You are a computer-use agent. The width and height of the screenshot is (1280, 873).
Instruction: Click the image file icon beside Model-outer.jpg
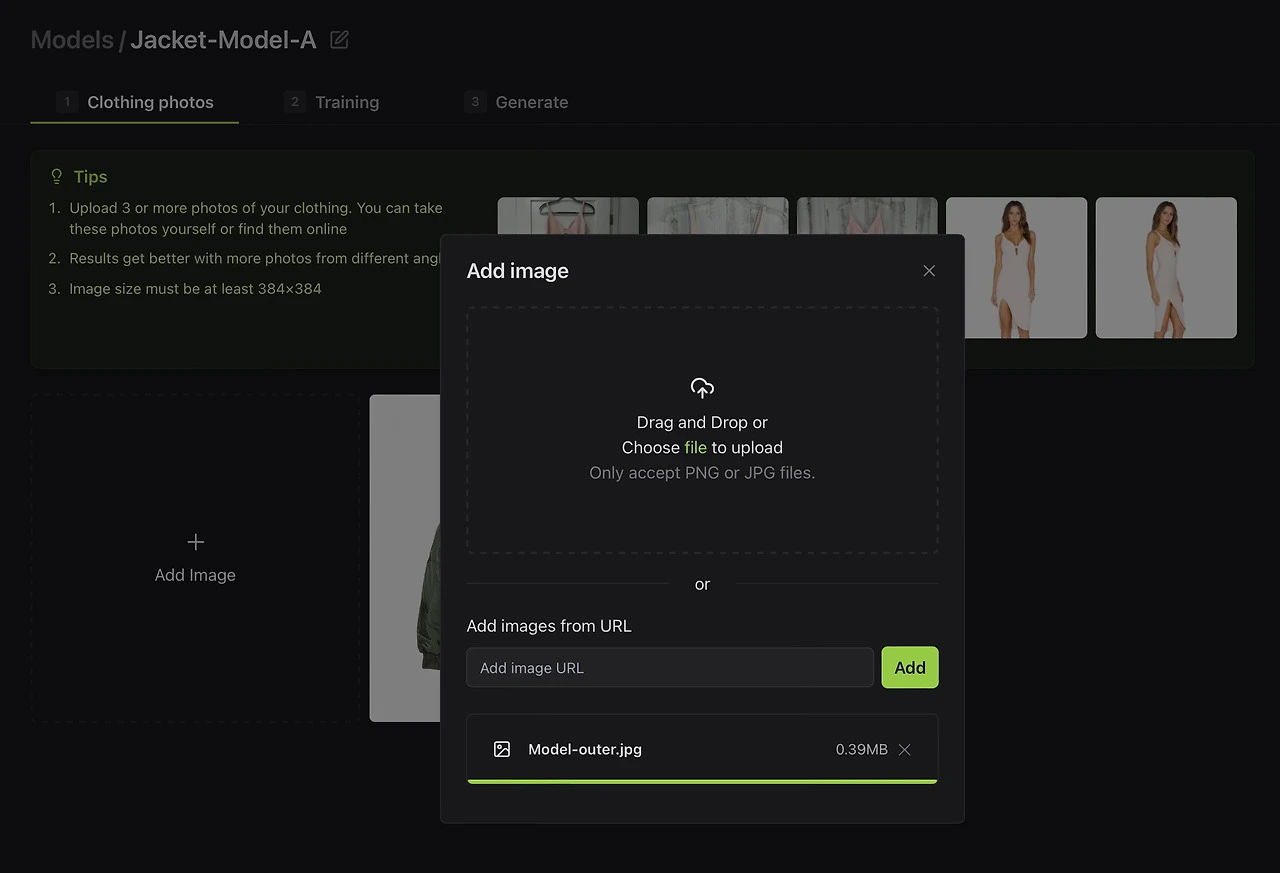coord(502,749)
